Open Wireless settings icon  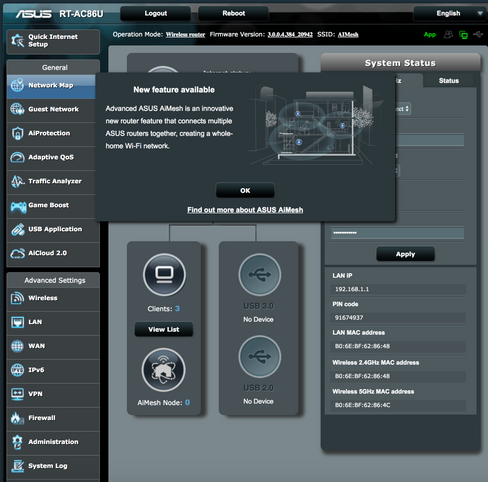coord(17,298)
